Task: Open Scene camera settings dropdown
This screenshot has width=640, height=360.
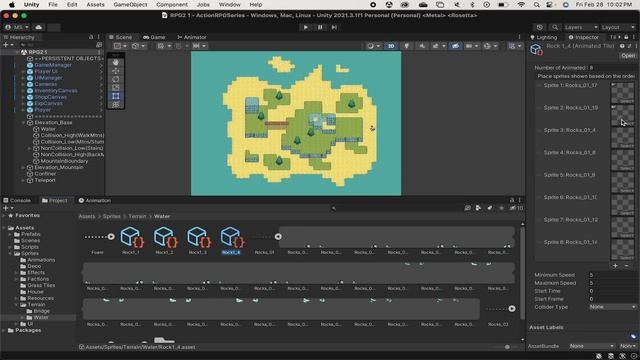Action: [471, 46]
